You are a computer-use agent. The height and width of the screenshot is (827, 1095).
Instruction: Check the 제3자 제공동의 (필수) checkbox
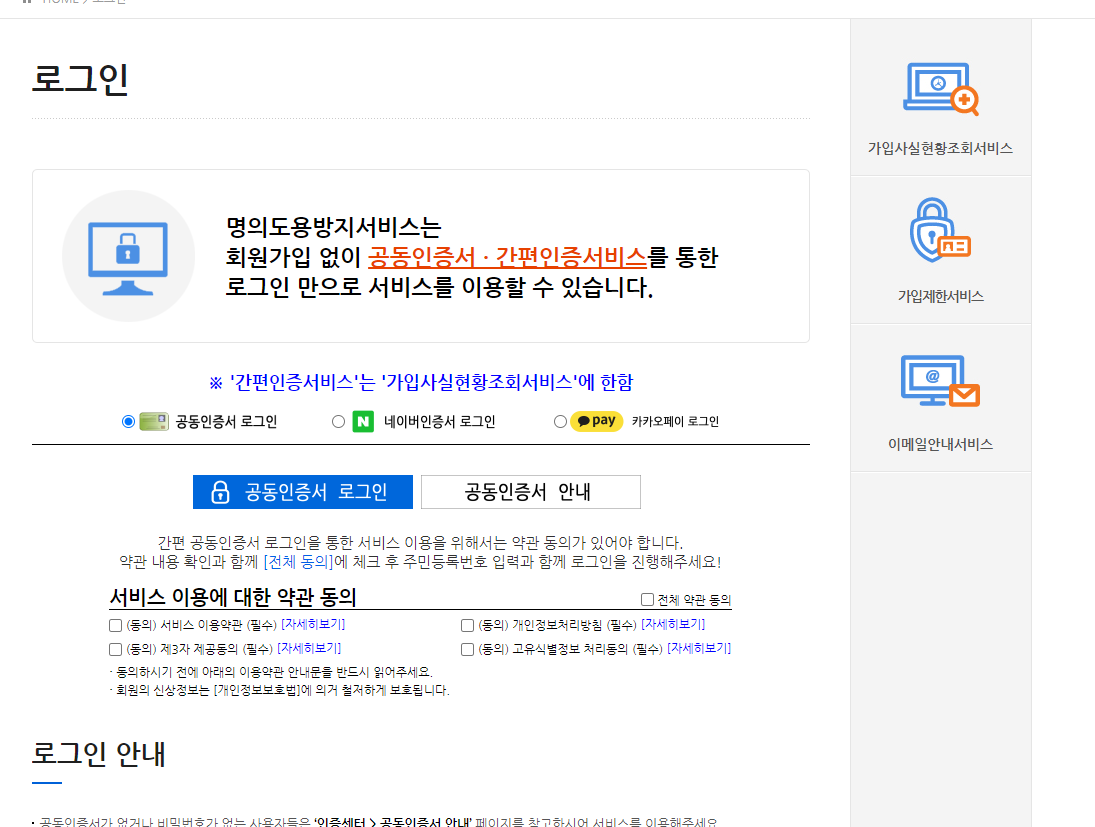pyautogui.click(x=116, y=649)
